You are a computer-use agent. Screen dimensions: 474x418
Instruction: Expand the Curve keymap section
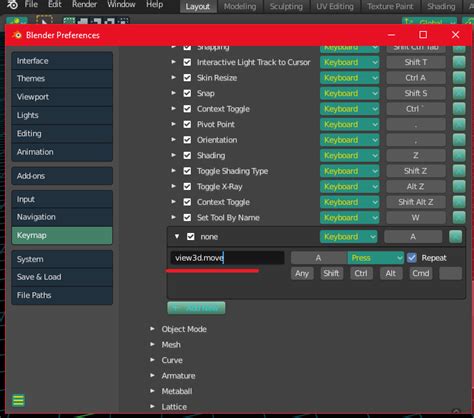point(152,360)
